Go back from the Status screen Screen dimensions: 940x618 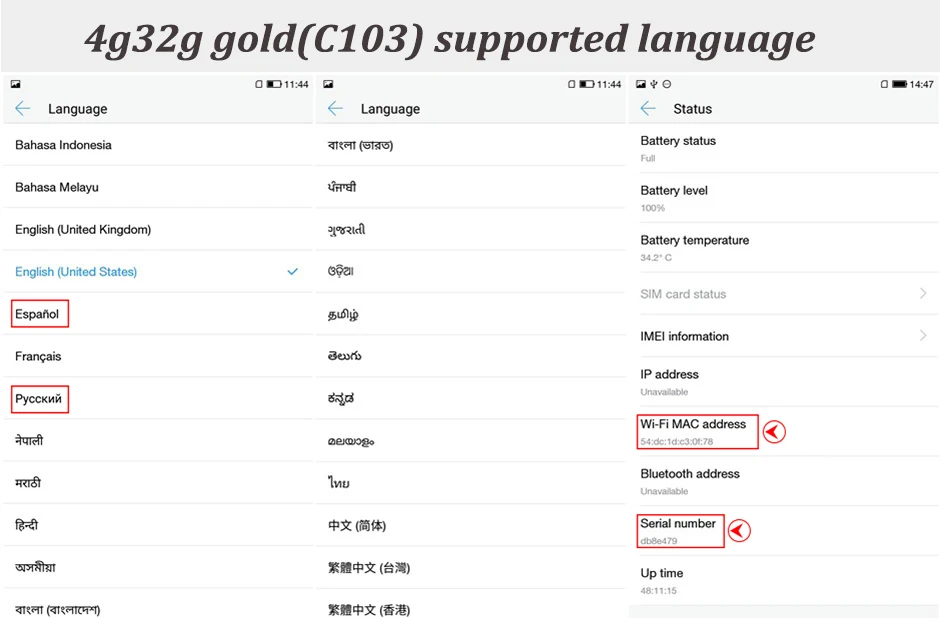[648, 108]
